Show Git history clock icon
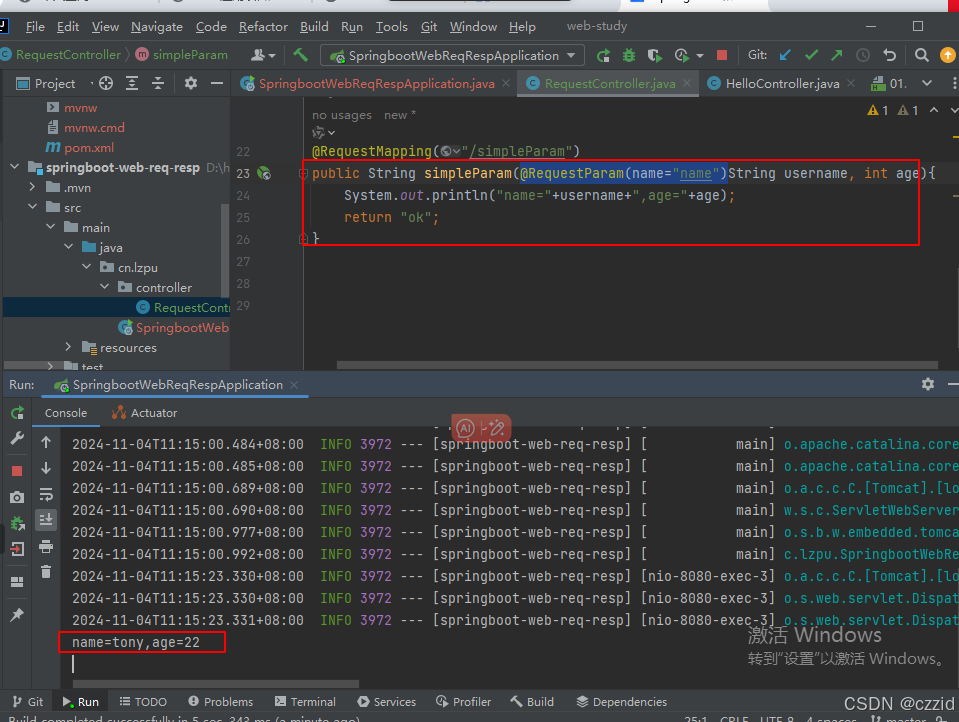This screenshot has width=959, height=722. pos(863,56)
